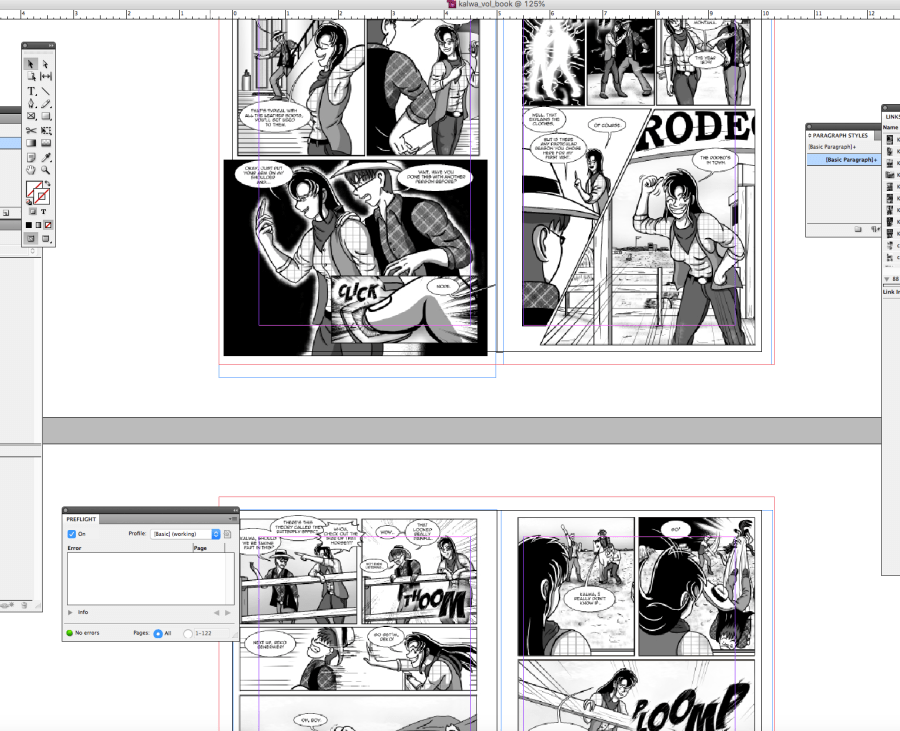Switch to the Paragraph Styles tab
The width and height of the screenshot is (900, 731).
click(x=840, y=134)
